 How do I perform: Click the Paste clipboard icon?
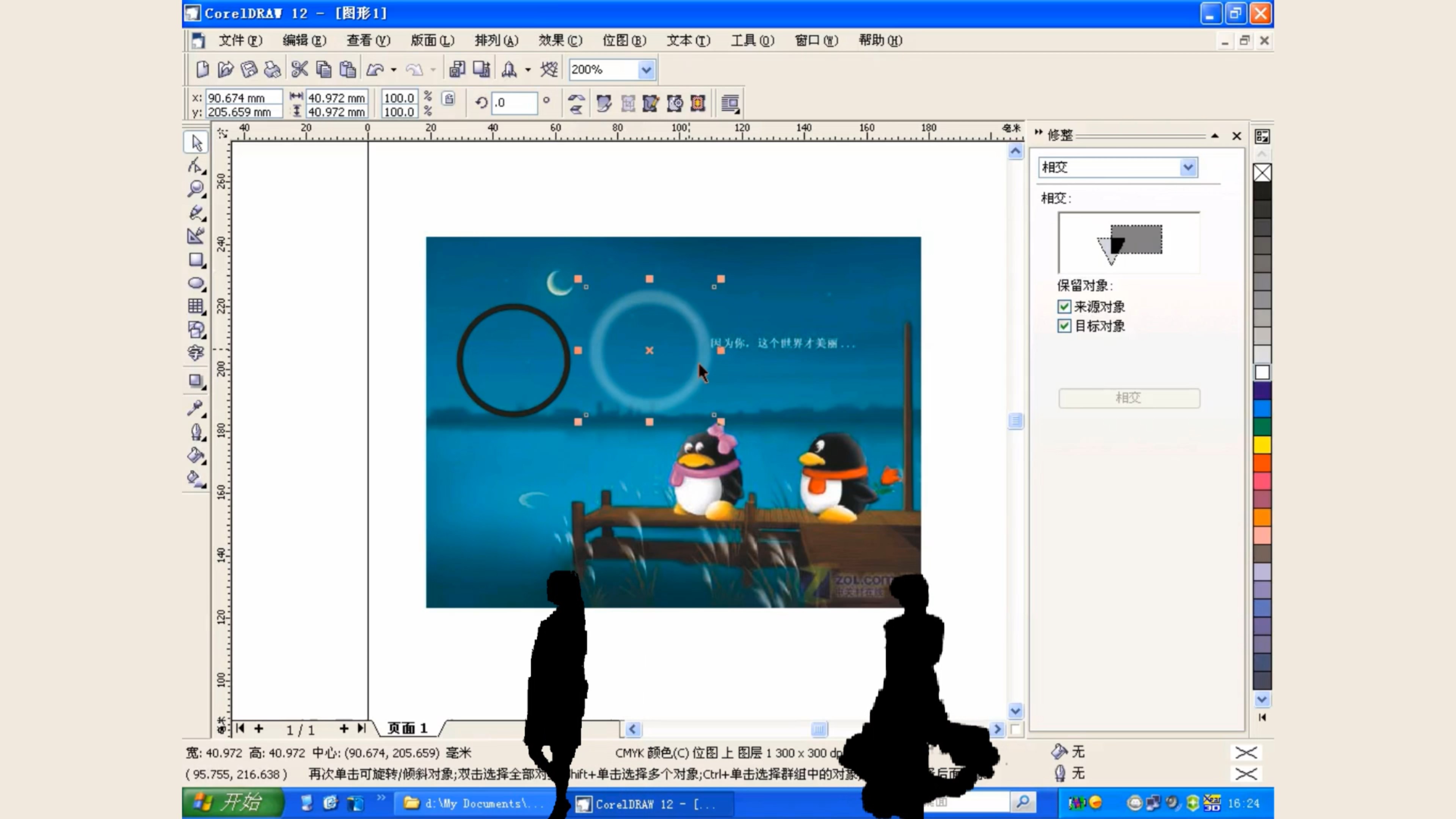tap(348, 69)
